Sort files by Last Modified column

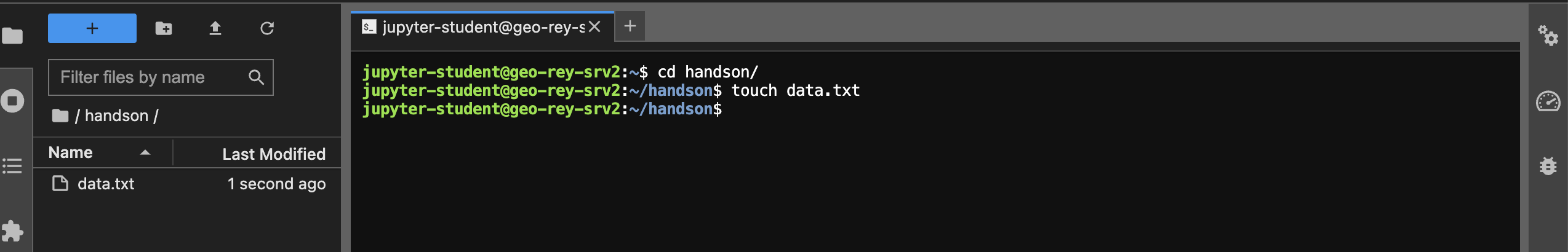[273, 154]
